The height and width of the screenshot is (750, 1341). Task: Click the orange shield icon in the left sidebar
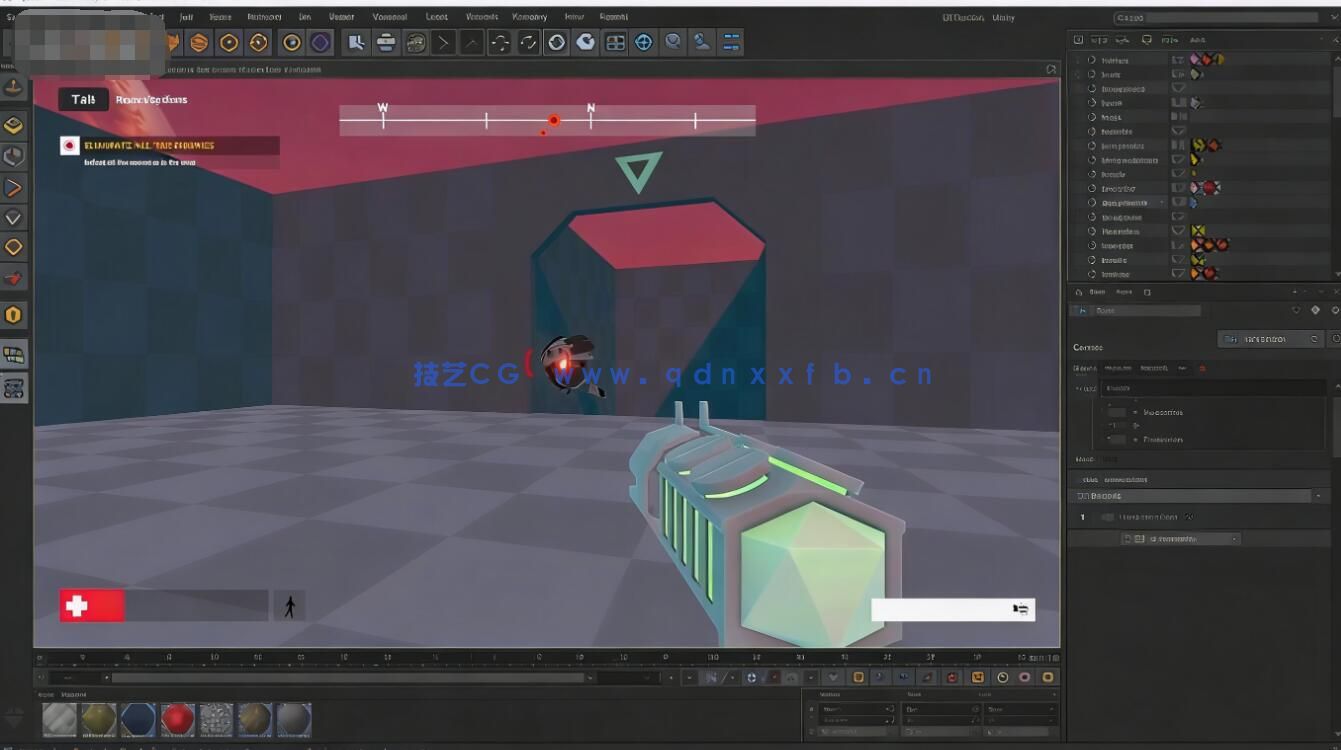(x=13, y=314)
